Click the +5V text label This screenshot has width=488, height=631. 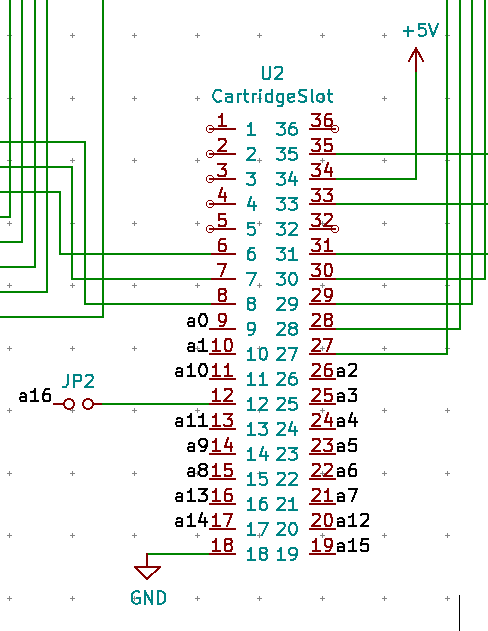click(x=421, y=31)
